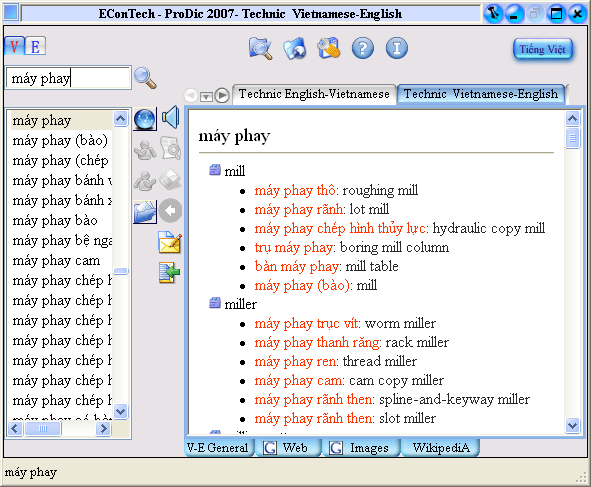The image size is (591, 487).
Task: Click link 'máy phay thô'
Action: coord(295,190)
